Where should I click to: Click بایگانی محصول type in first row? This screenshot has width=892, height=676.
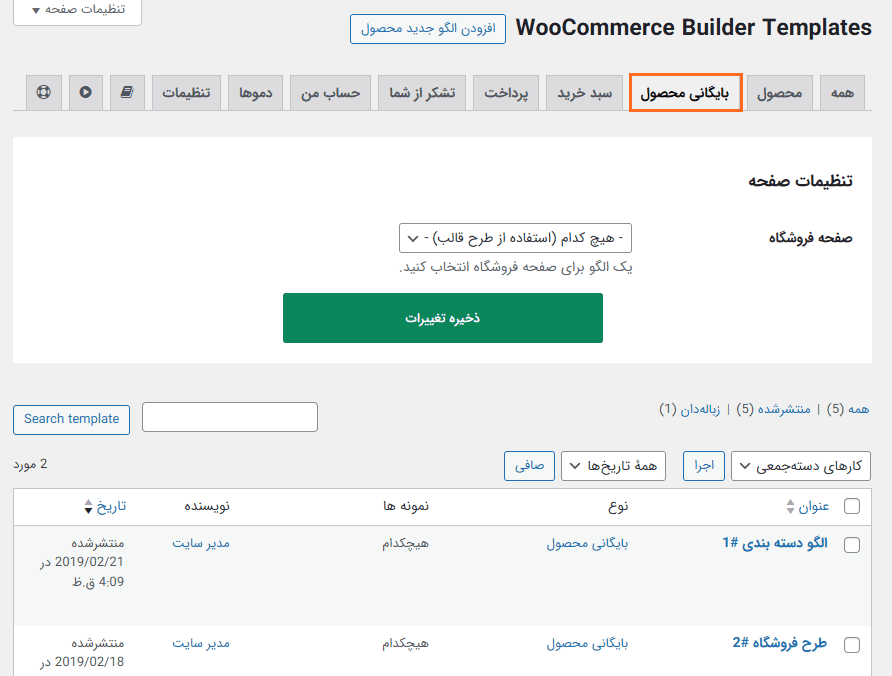pyautogui.click(x=587, y=544)
